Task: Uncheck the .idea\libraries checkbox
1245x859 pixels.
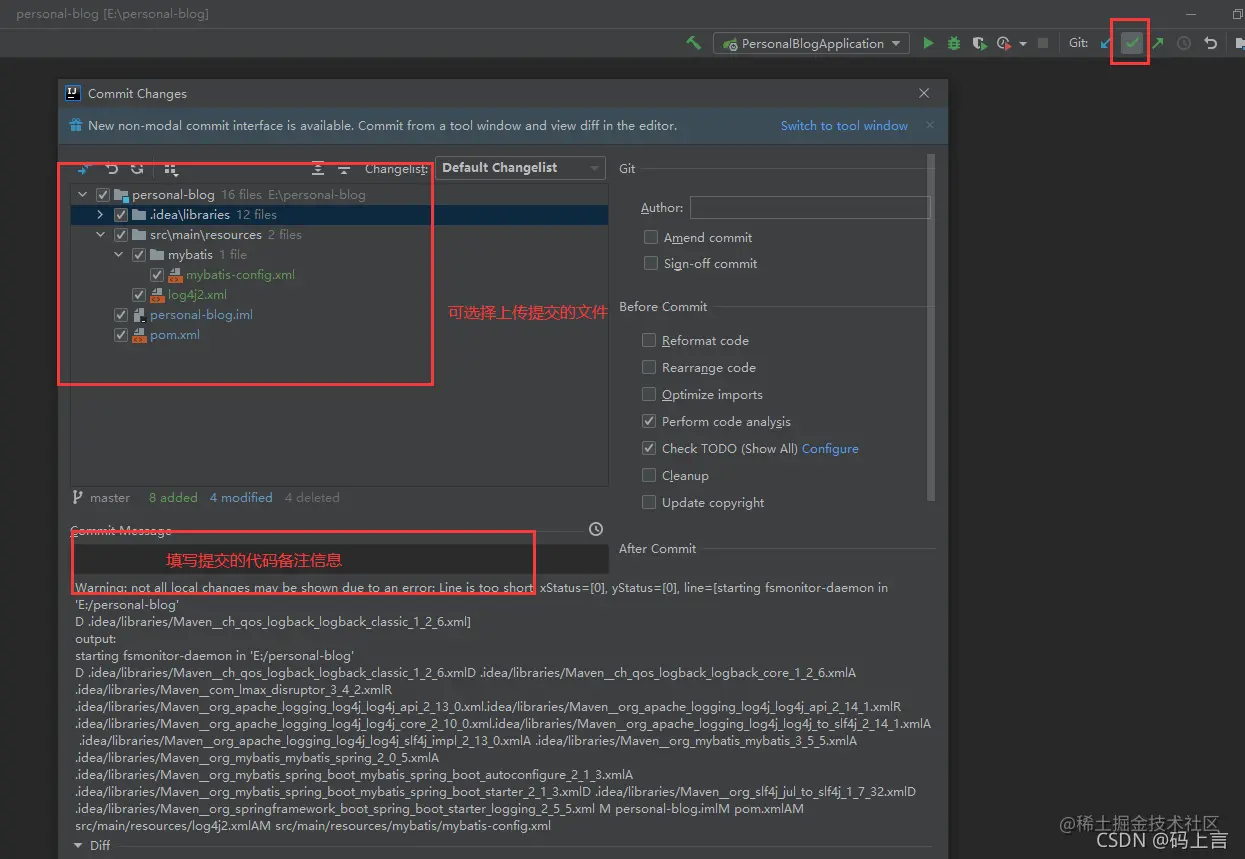Action: [x=121, y=215]
